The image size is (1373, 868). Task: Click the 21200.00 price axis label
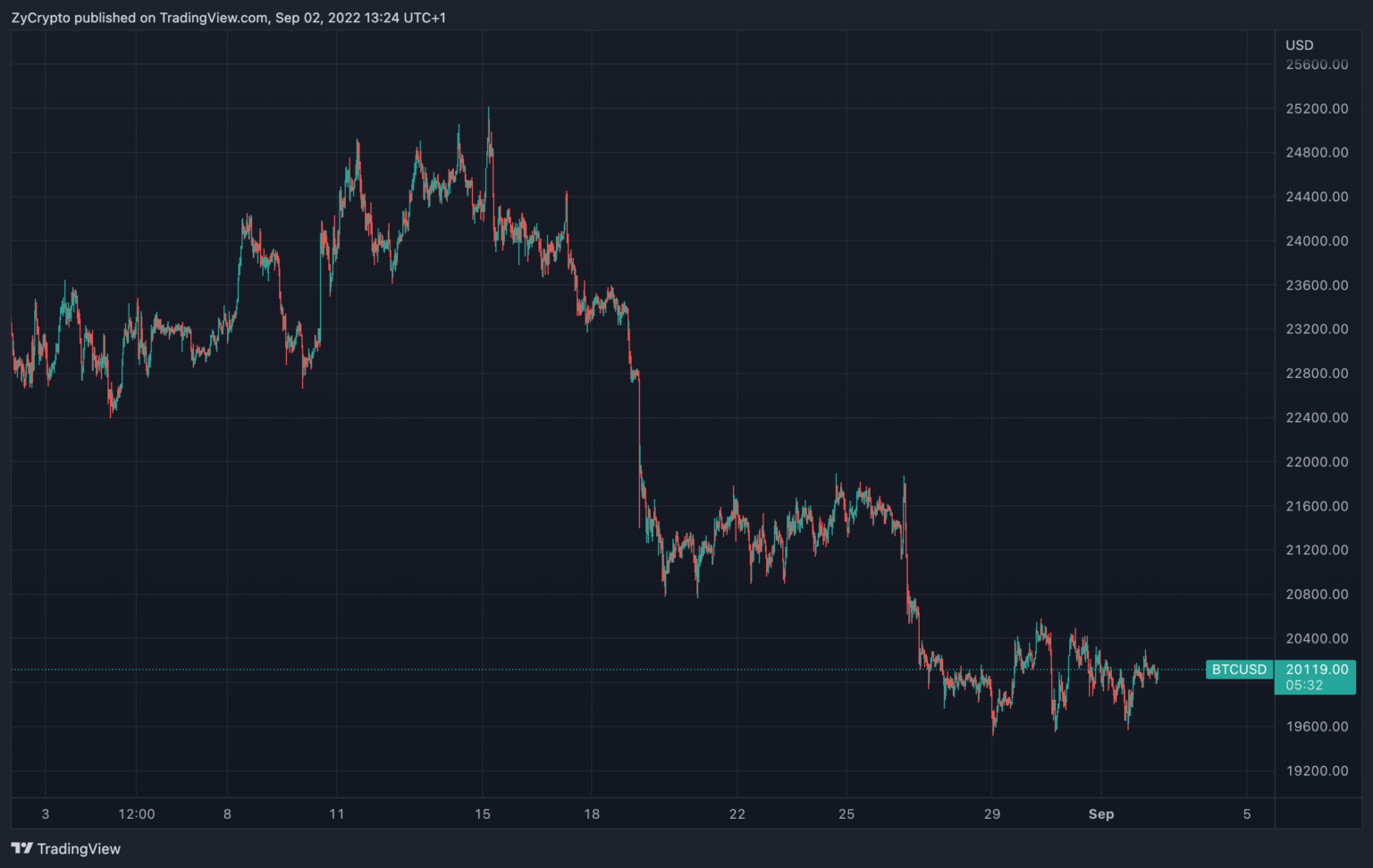1317,550
